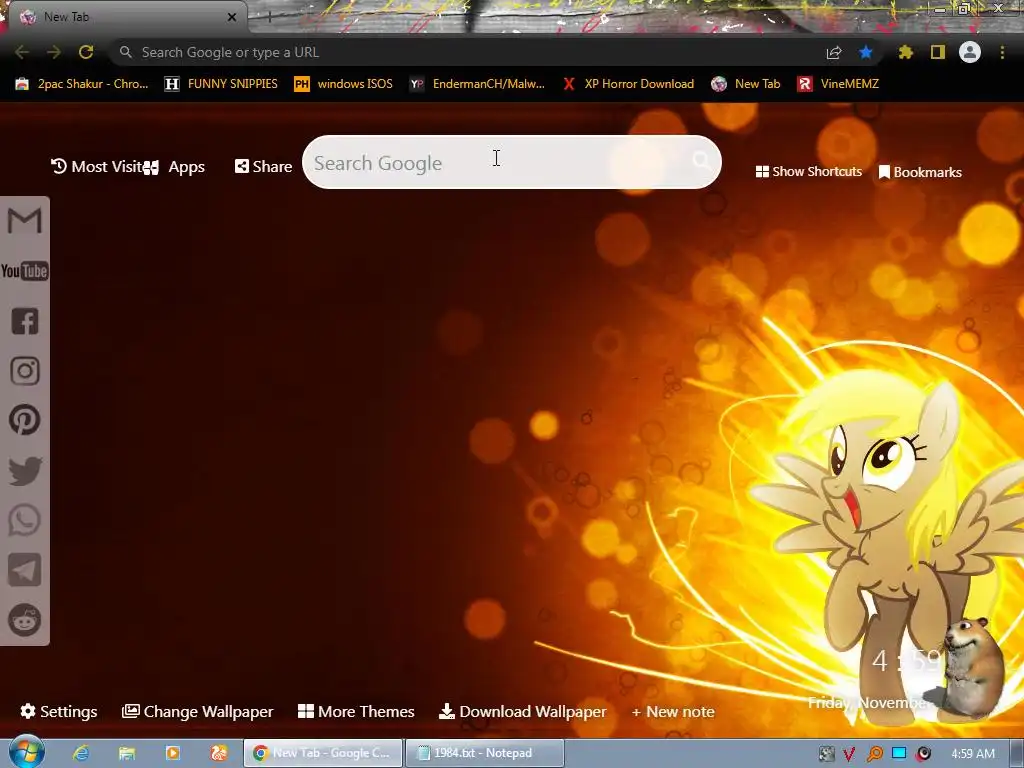Screen dimensions: 1024x768
Task: Click the clock time display on the page
Action: (x=906, y=661)
